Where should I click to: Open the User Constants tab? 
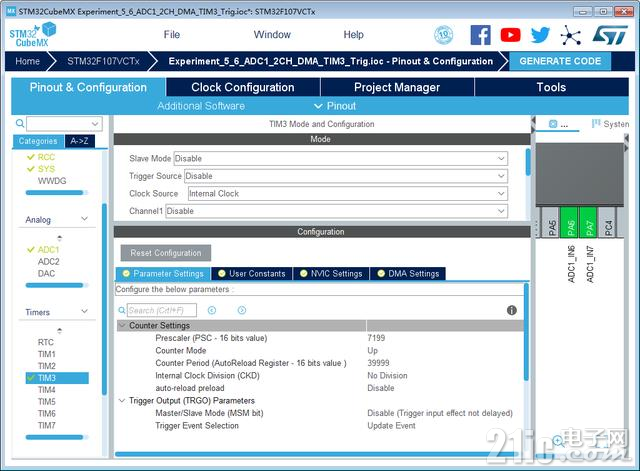252,273
